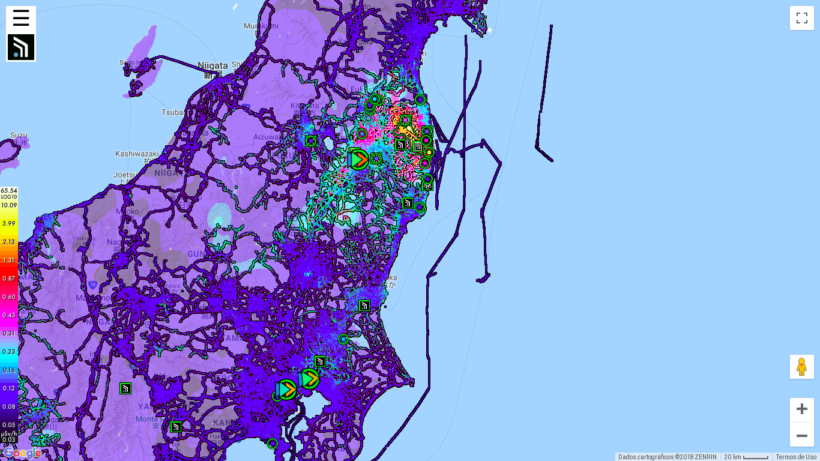The image size is (820, 461).
Task: Open the sensor marker on Chiba east coast
Action: 364,305
